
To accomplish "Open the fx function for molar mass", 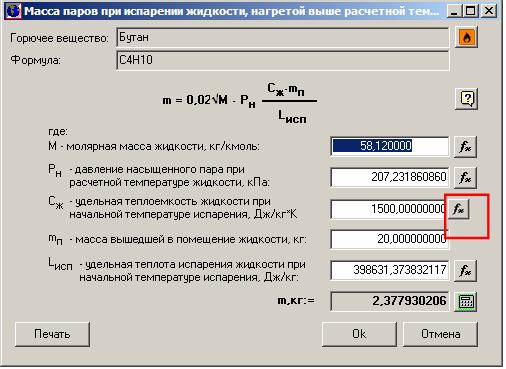I will (465, 147).
